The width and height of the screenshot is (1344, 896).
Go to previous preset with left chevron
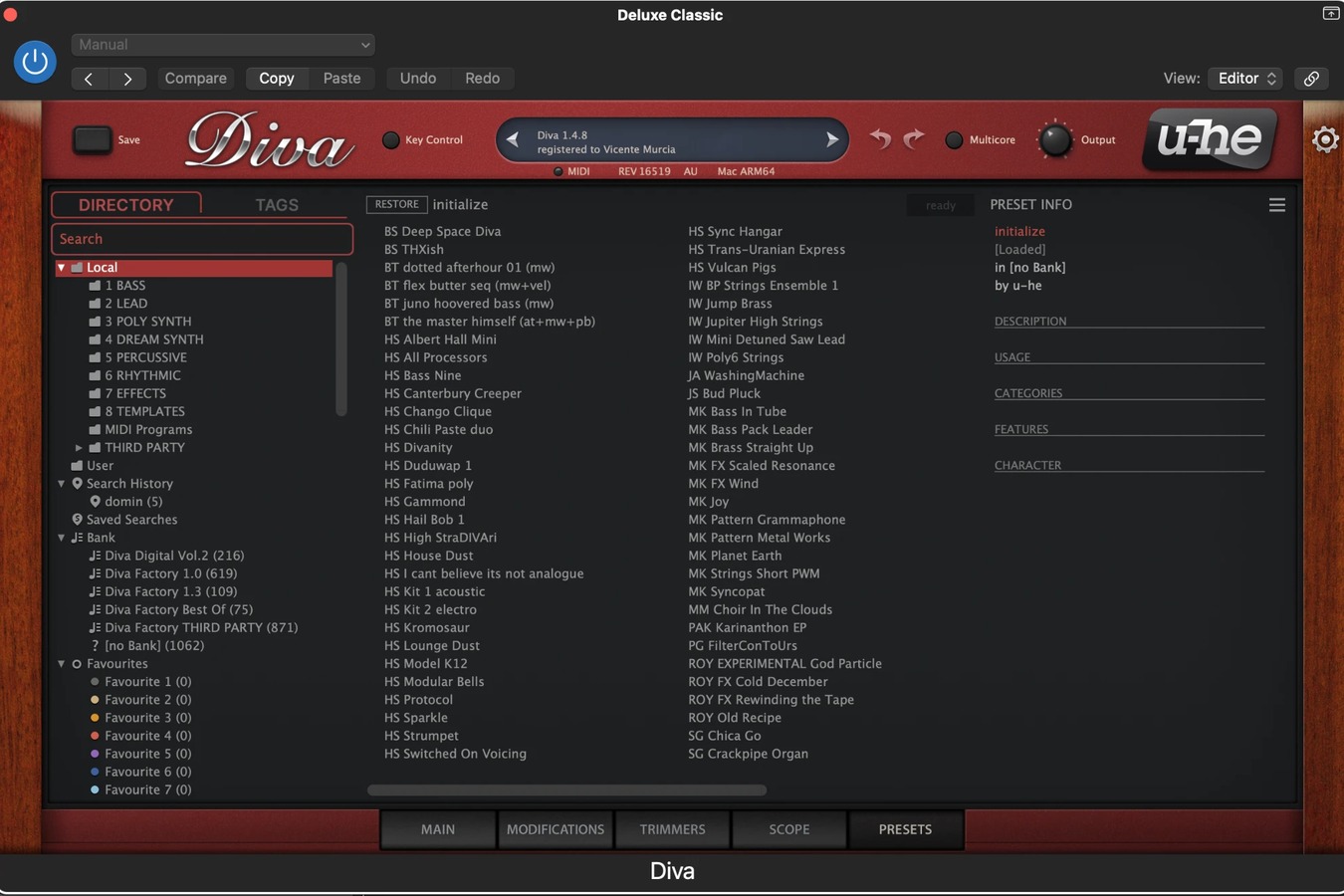point(89,79)
